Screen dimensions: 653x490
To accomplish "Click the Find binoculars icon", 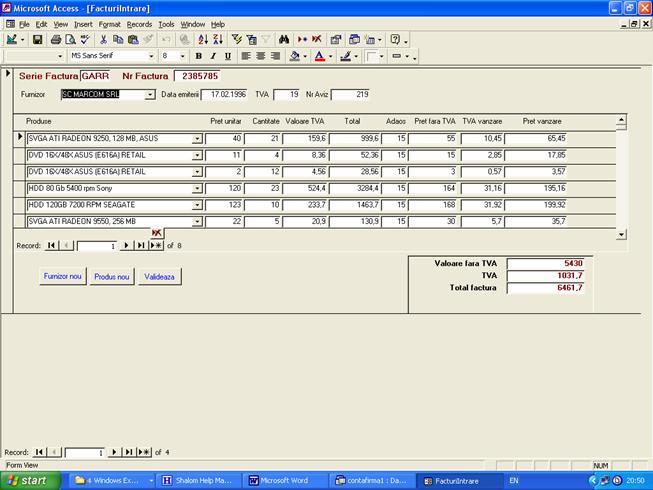I will tap(284, 40).
